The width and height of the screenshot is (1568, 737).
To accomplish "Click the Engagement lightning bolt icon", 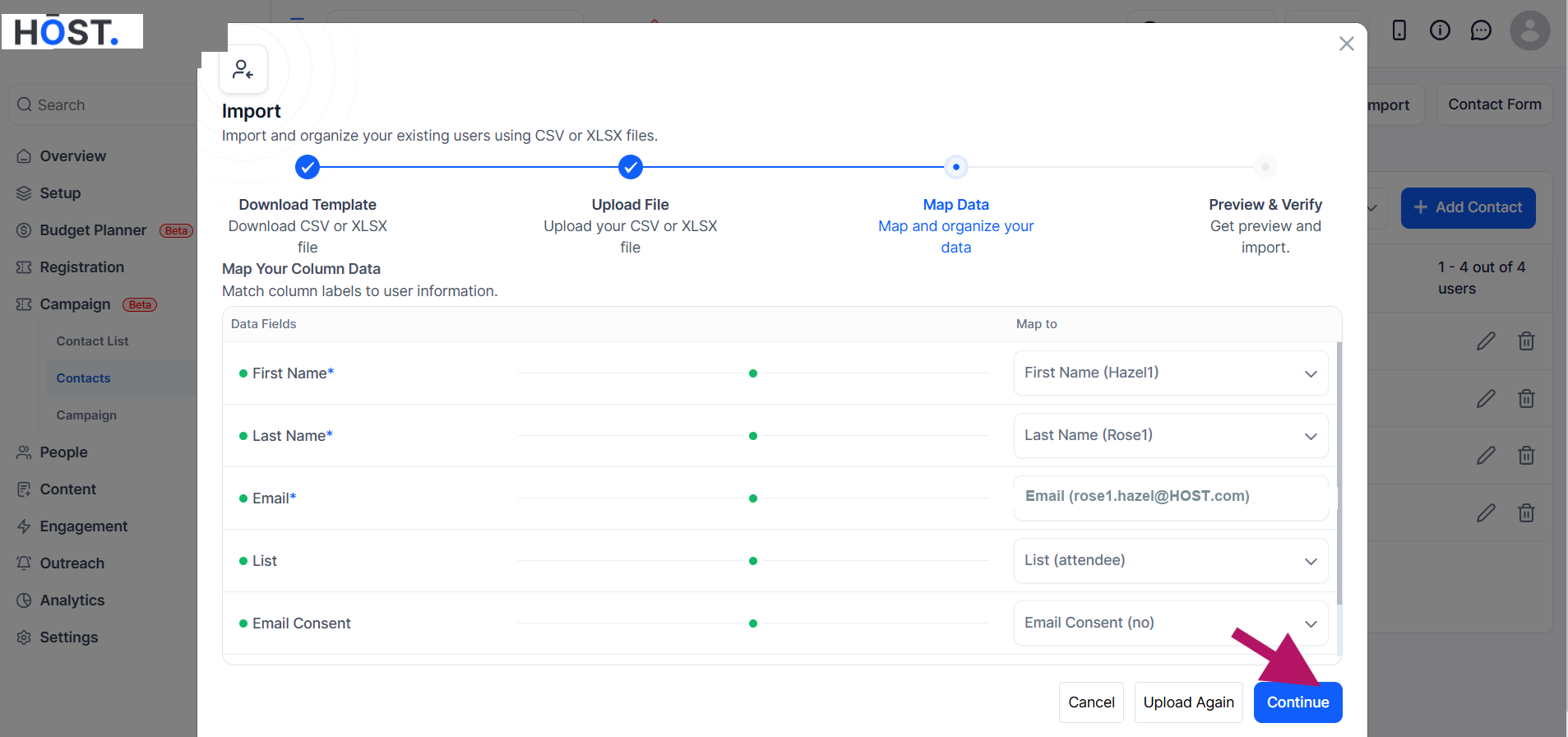I will coord(24,526).
